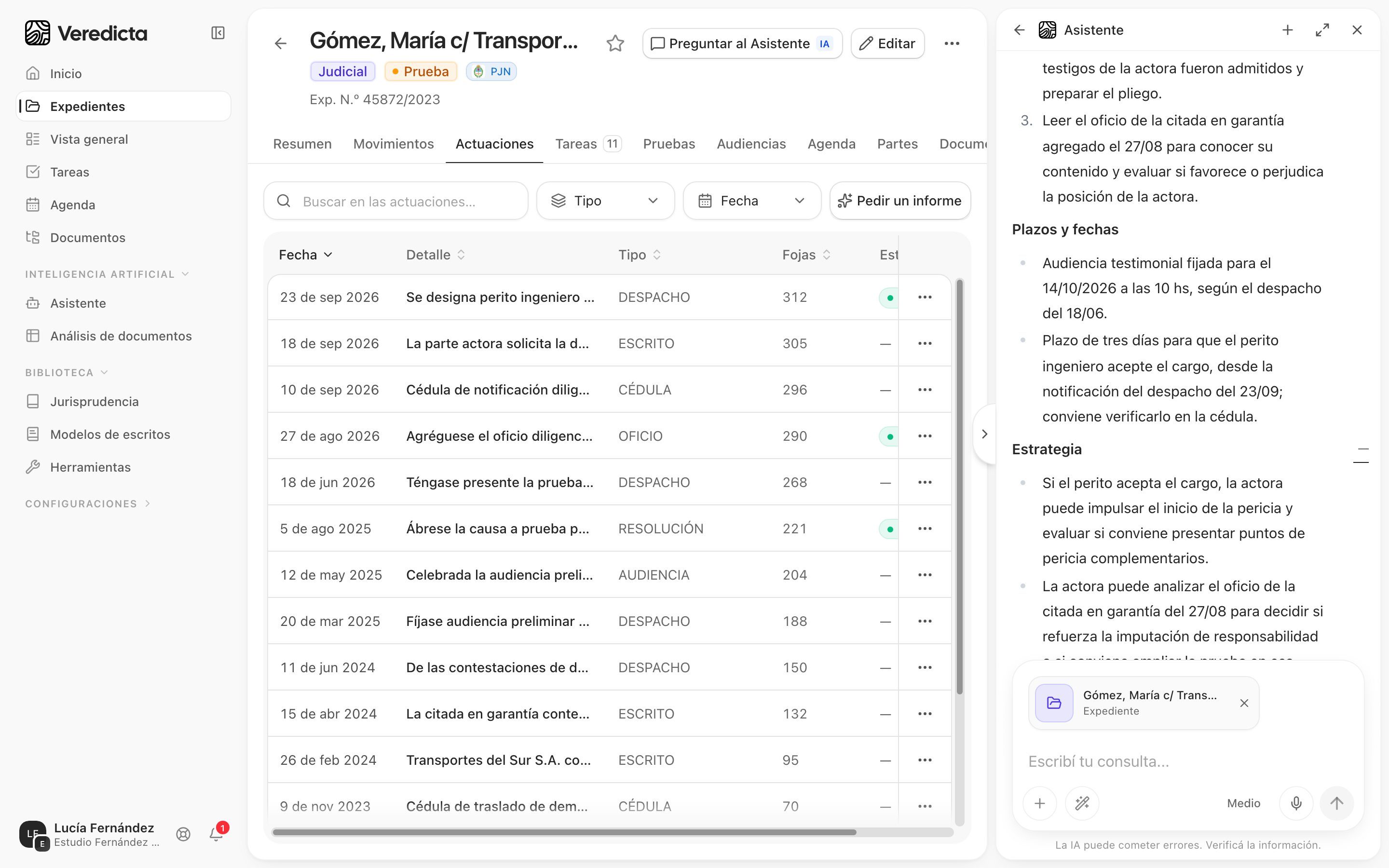Expand the Asistente panel to fullscreen
The width and height of the screenshot is (1389, 868).
(1322, 30)
